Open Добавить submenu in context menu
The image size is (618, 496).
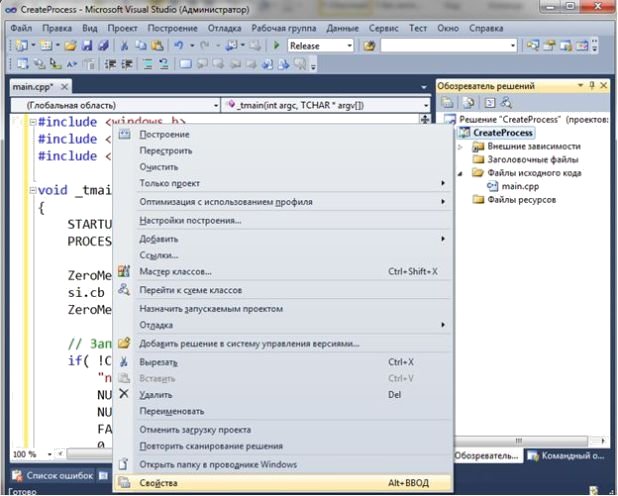283,239
